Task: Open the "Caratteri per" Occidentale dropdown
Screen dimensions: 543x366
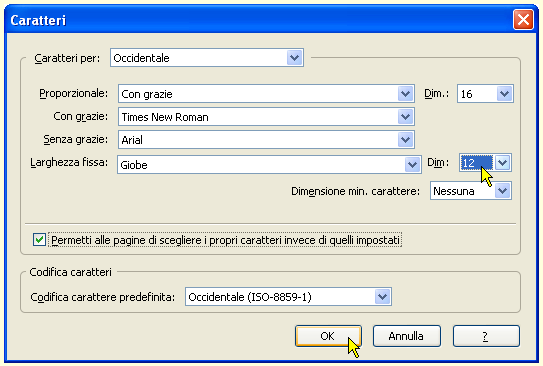Action: click(x=207, y=58)
